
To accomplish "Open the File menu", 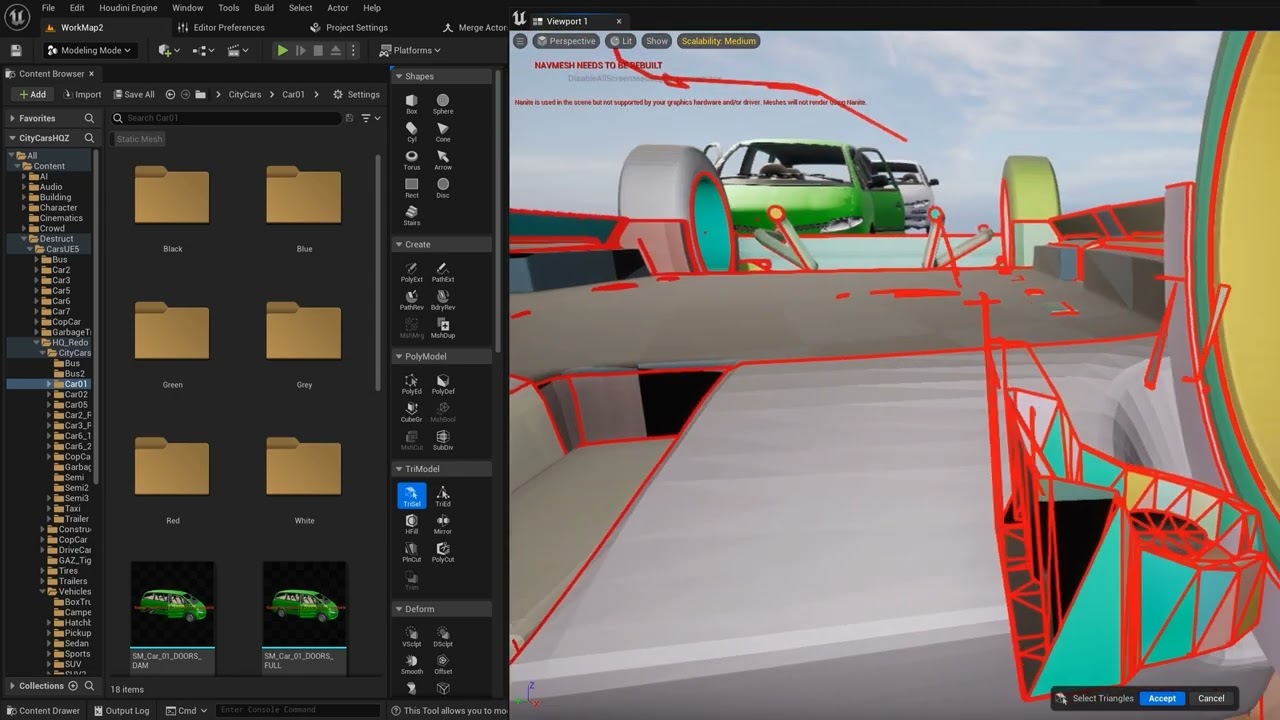I will (48, 8).
